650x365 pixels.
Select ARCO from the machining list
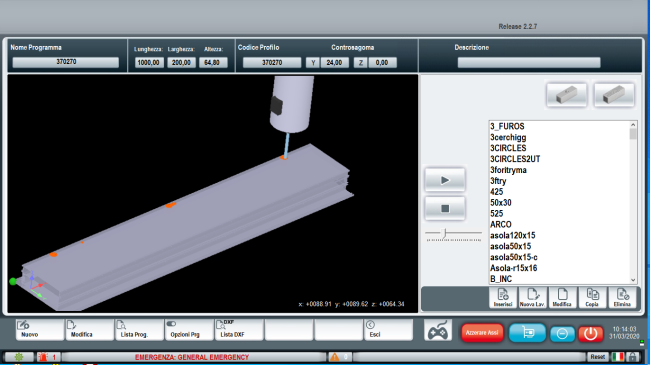click(501, 224)
